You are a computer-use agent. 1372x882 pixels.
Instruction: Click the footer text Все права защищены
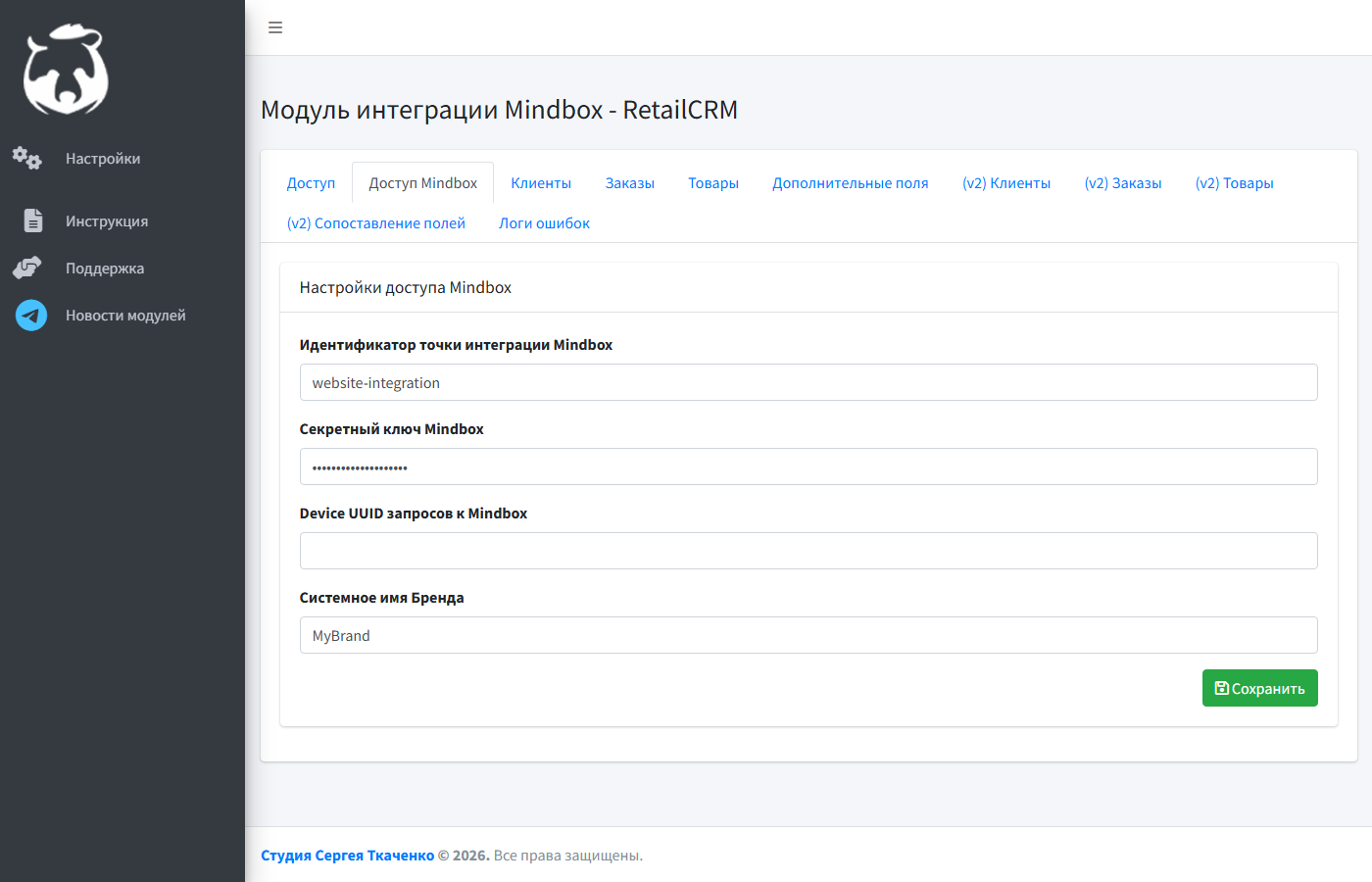click(568, 856)
